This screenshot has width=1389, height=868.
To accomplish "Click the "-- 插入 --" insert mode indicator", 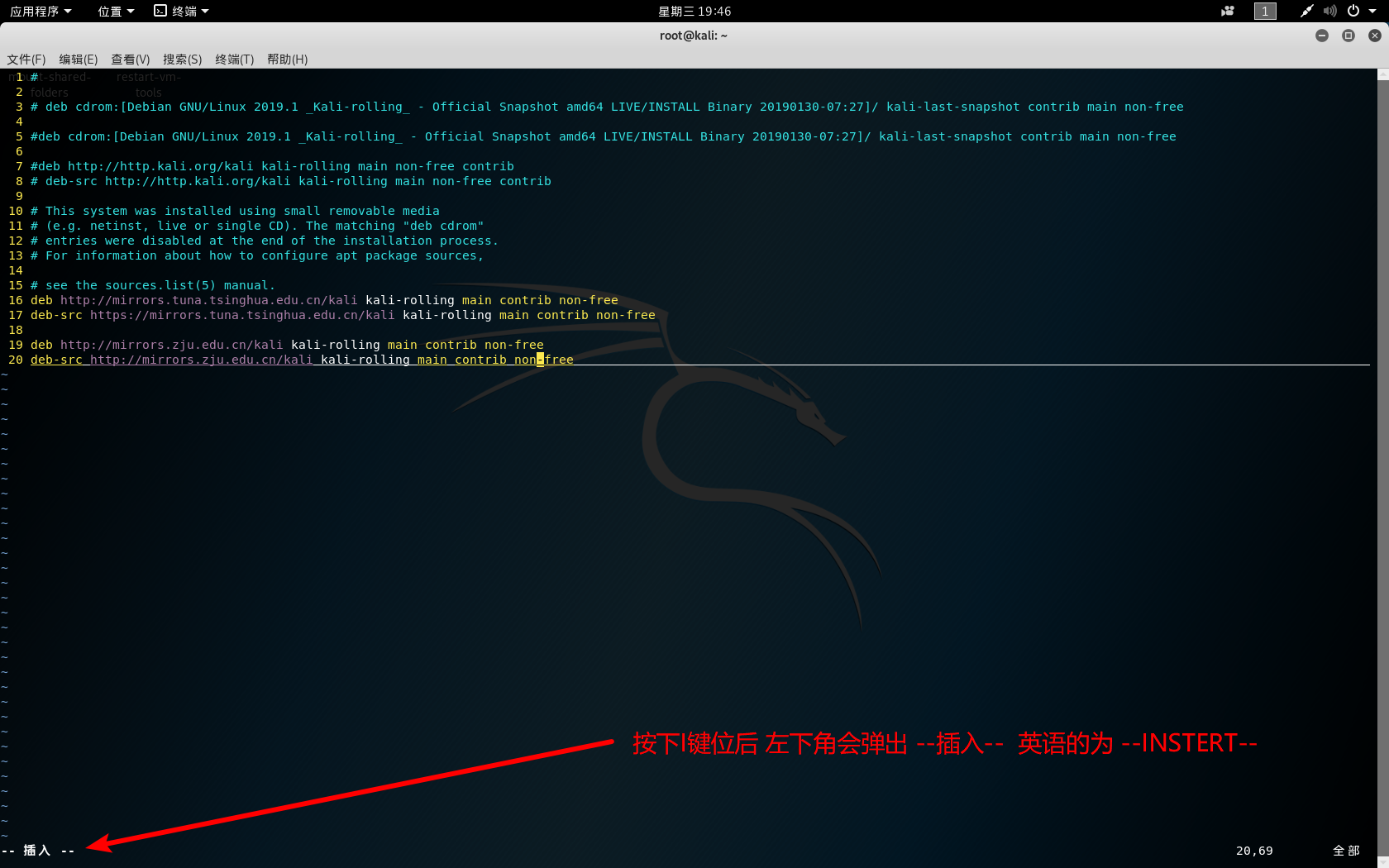I will [x=38, y=851].
